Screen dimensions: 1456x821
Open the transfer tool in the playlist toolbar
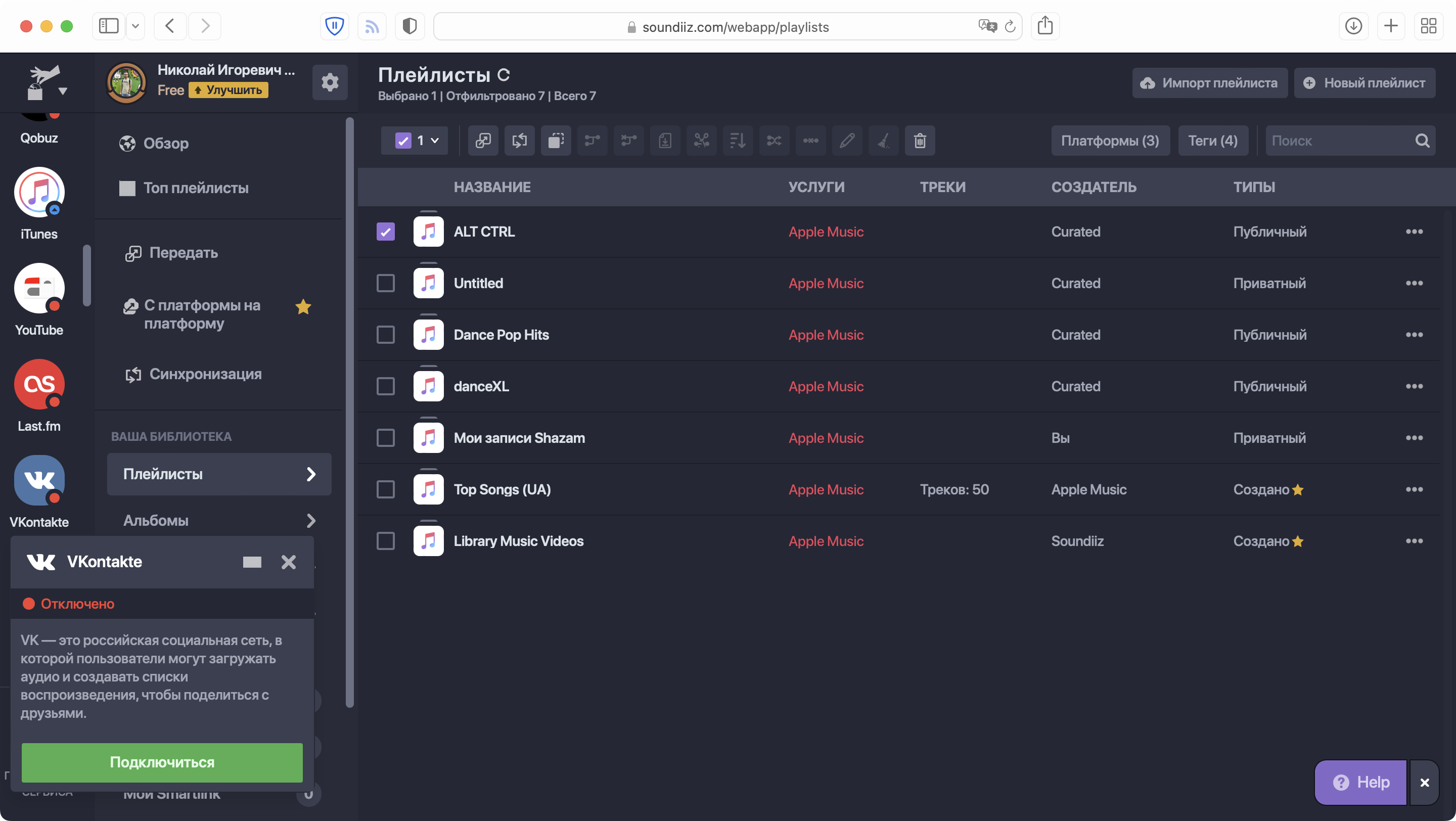(x=483, y=141)
